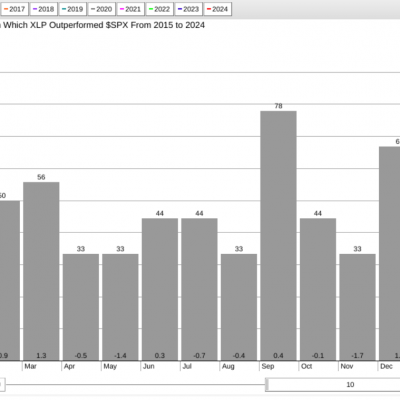Click the May bar showing 33
The width and height of the screenshot is (400, 400).
(120, 307)
